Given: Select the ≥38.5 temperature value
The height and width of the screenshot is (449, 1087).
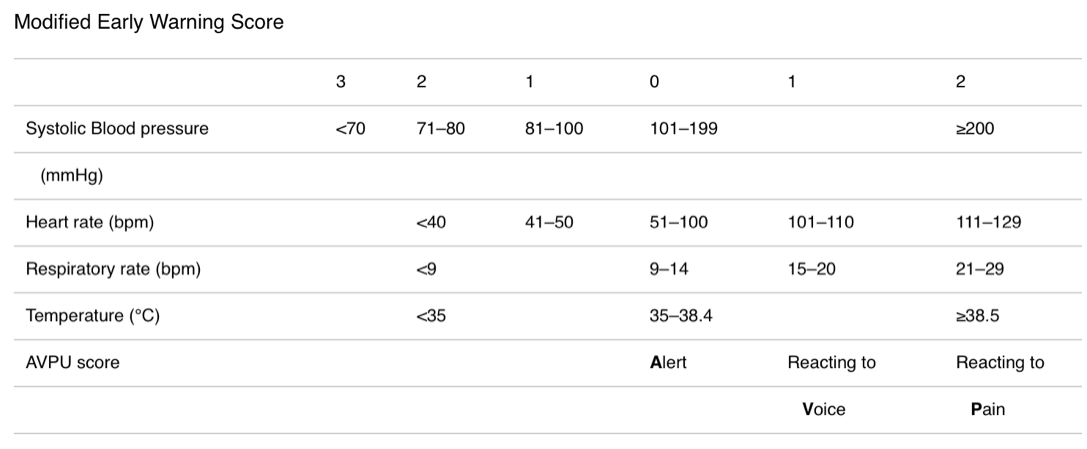Looking at the screenshot, I should (977, 316).
